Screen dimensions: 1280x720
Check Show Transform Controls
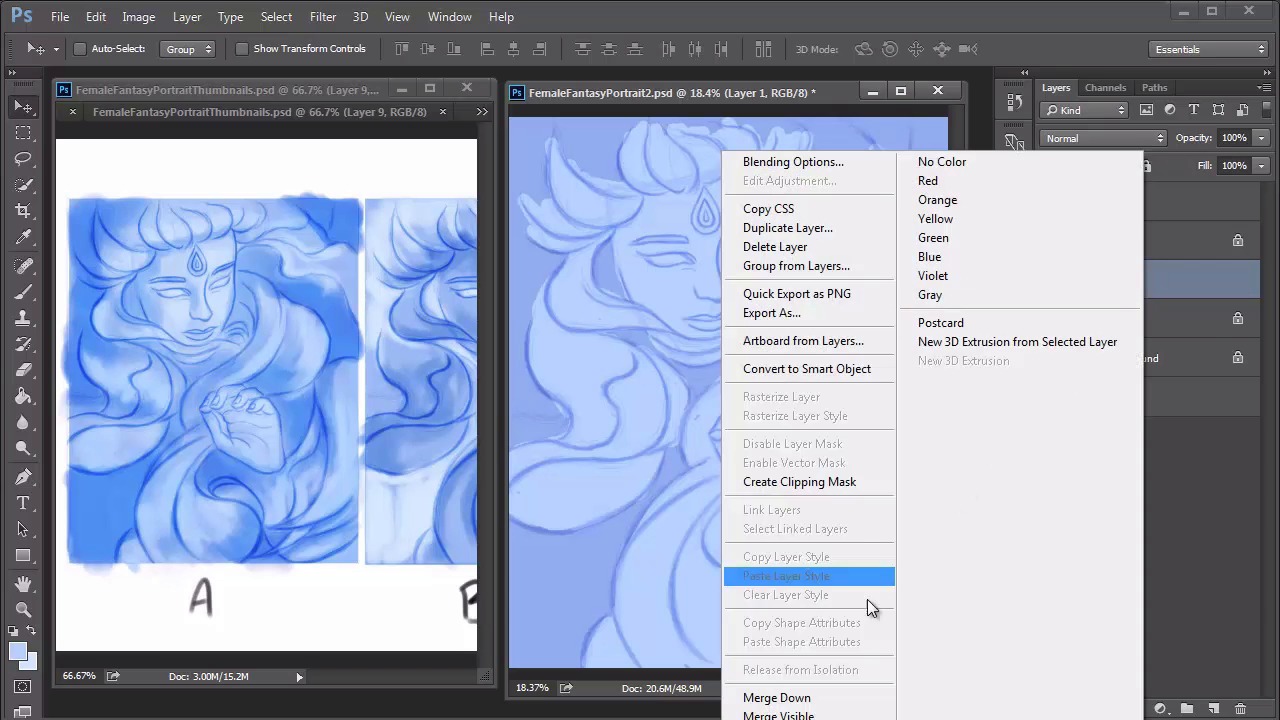(242, 49)
